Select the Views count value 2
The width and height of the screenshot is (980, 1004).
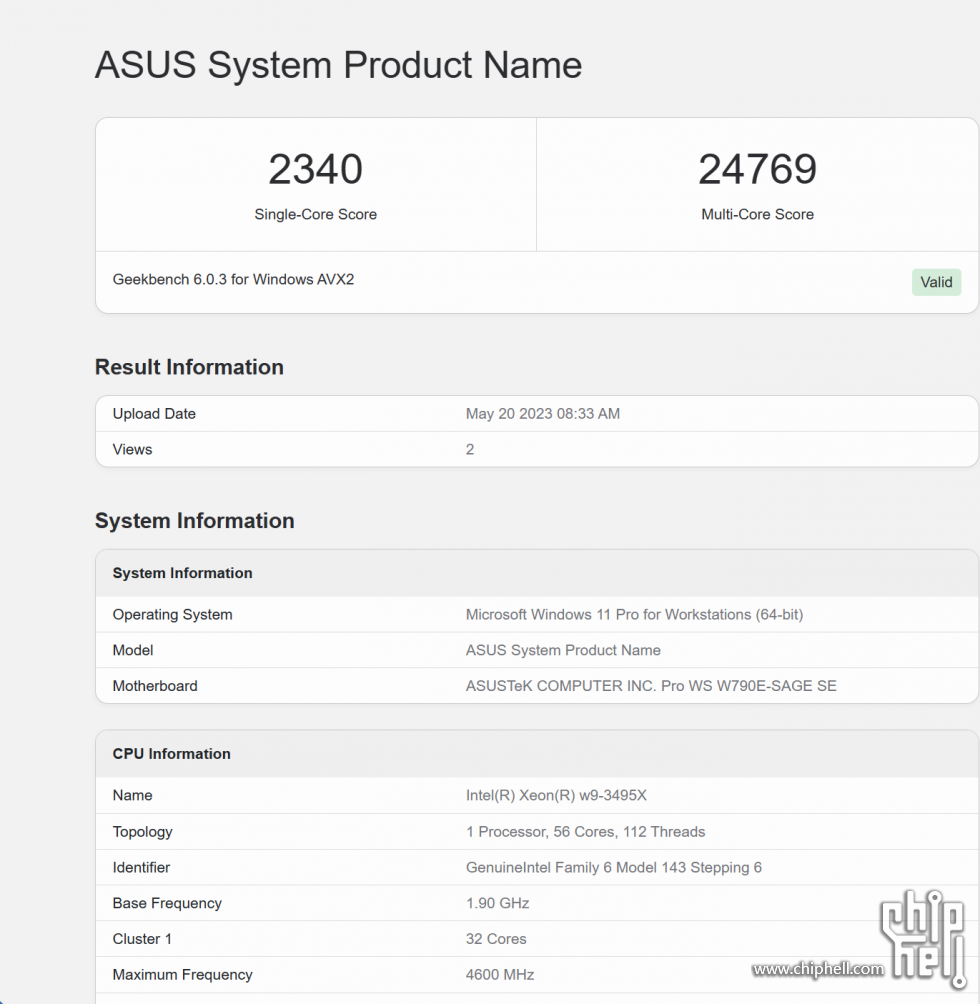pos(470,449)
